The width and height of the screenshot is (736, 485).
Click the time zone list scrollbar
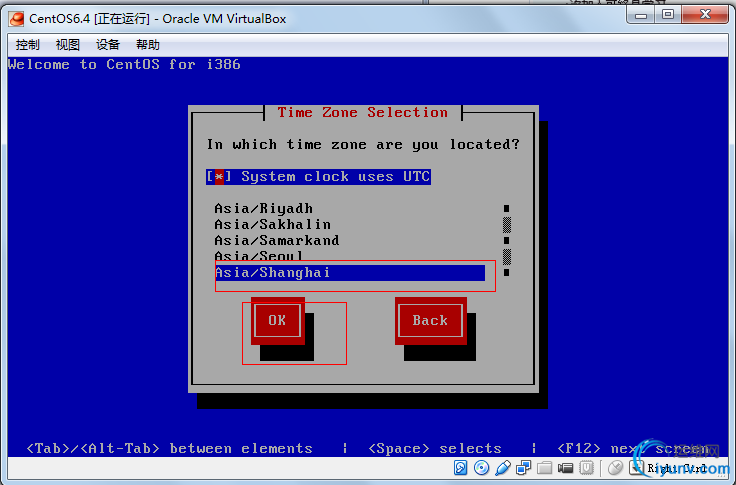(x=506, y=240)
